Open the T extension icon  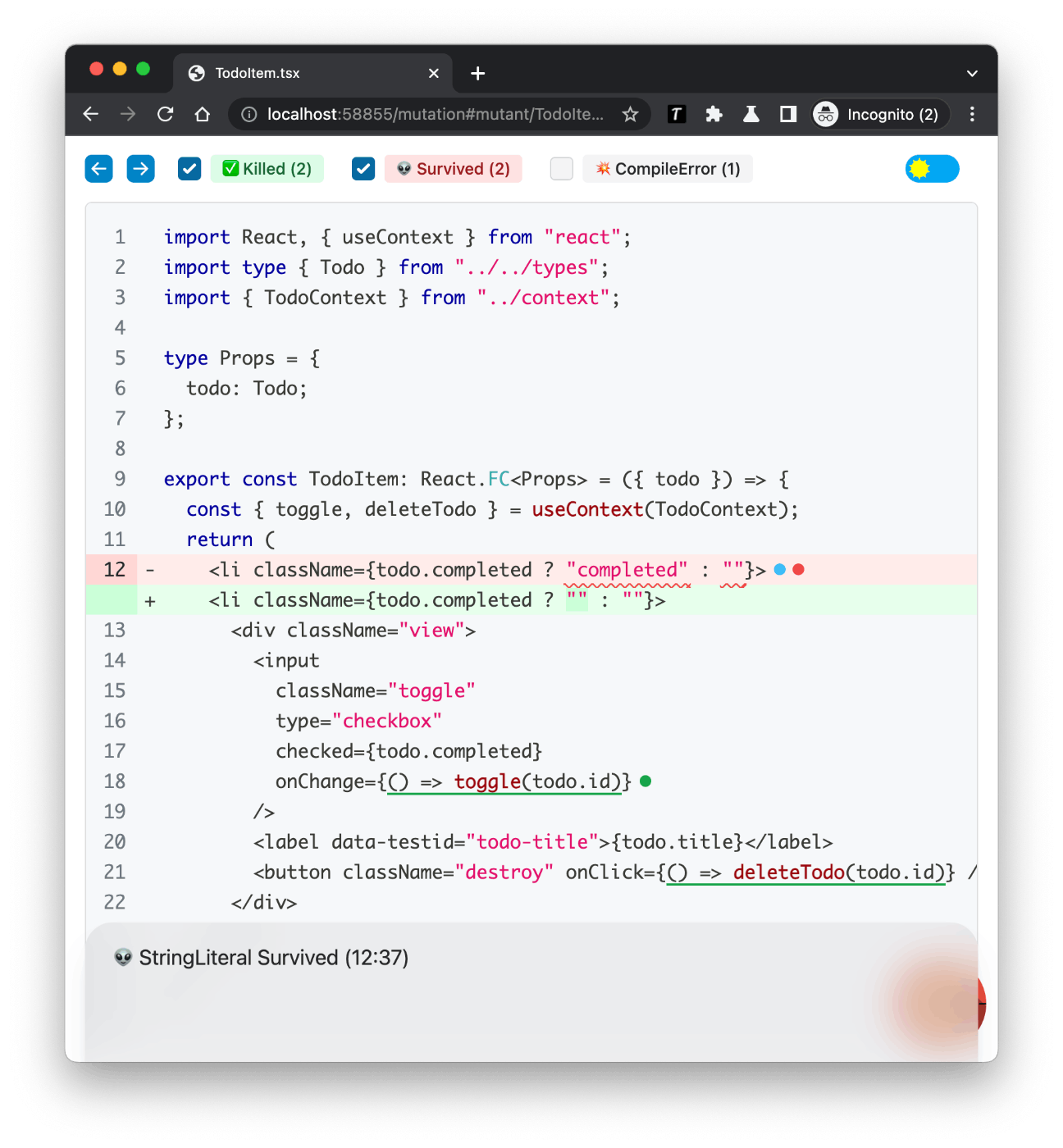[677, 114]
